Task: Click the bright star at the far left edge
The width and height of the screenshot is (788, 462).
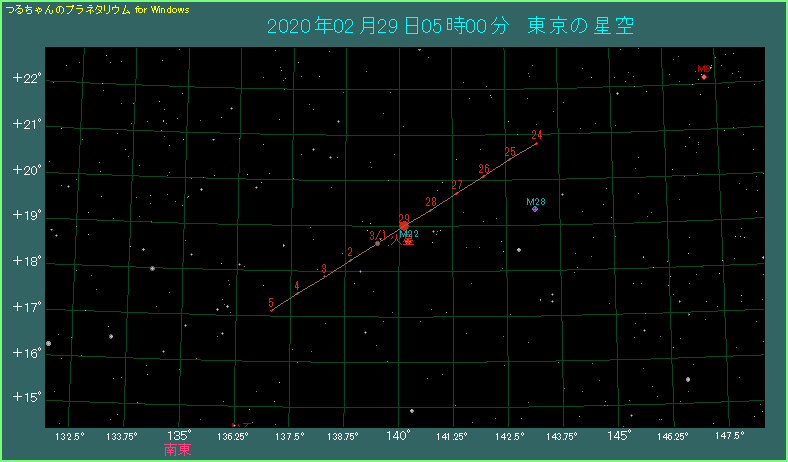Action: click(48, 343)
